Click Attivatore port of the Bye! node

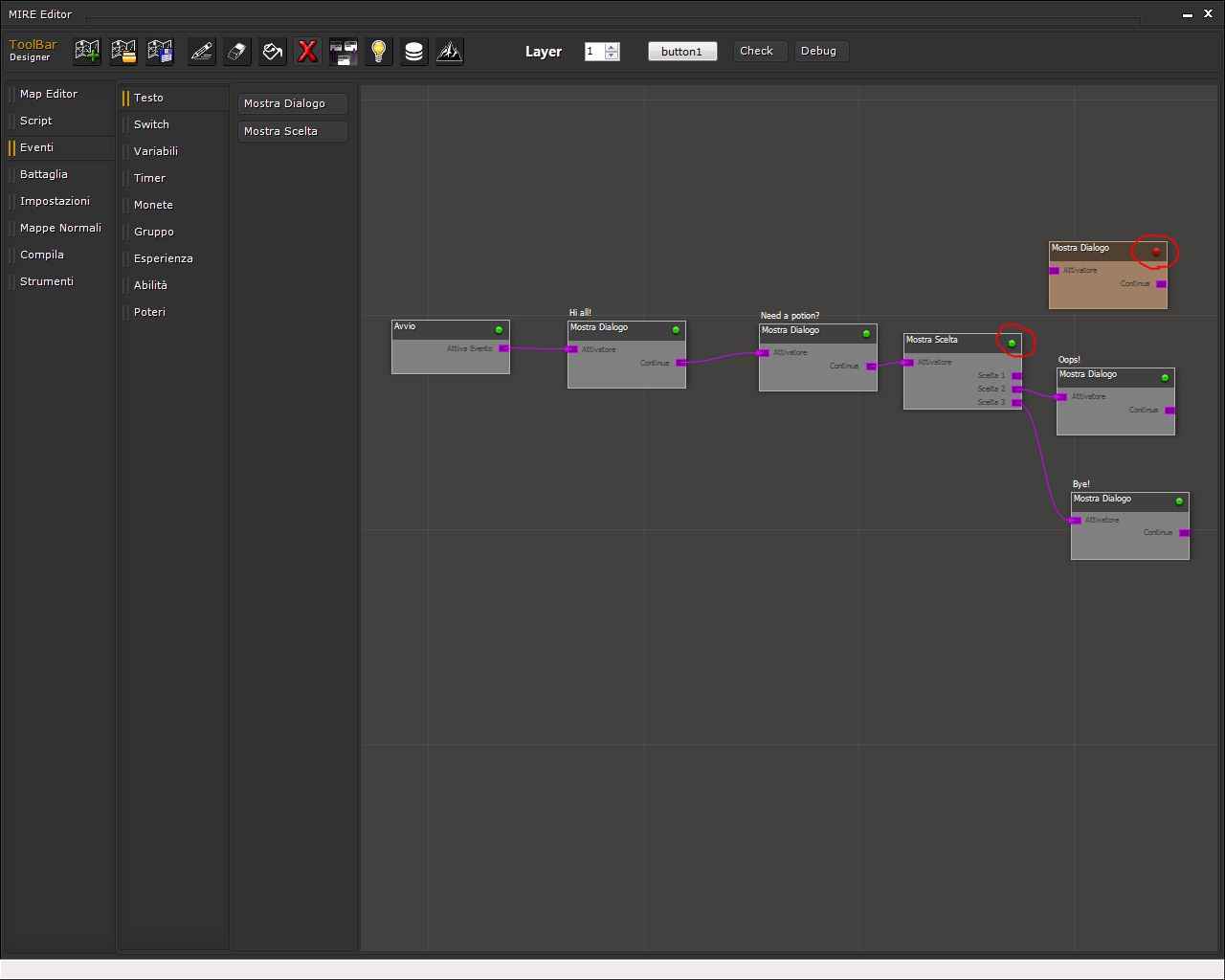coord(1076,520)
